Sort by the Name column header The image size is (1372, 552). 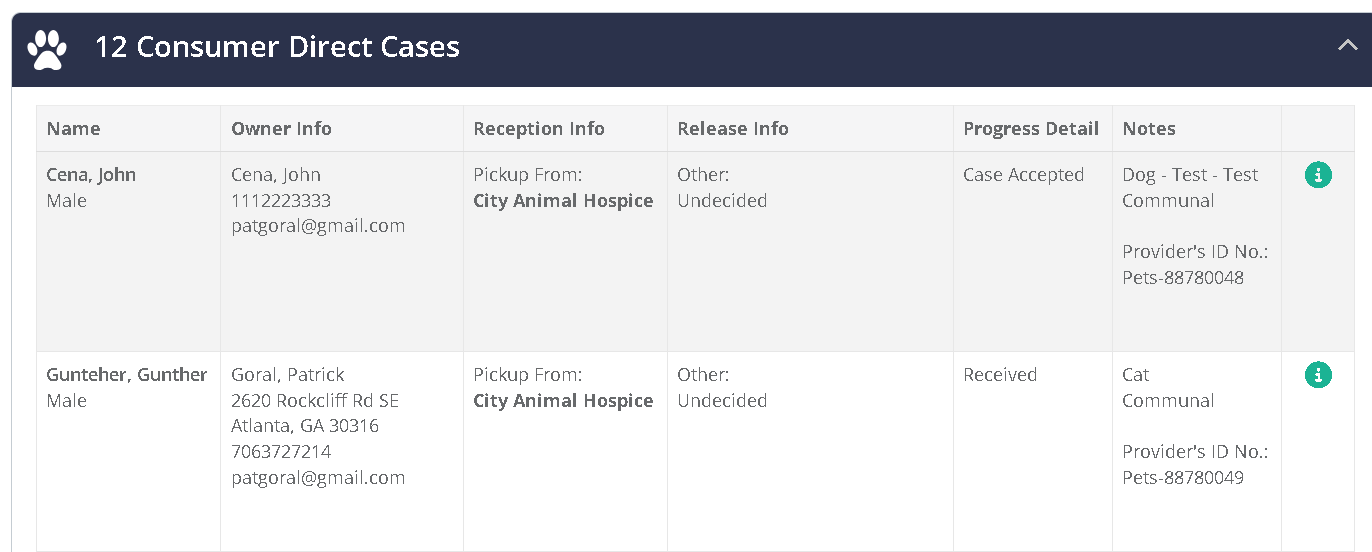tap(73, 128)
